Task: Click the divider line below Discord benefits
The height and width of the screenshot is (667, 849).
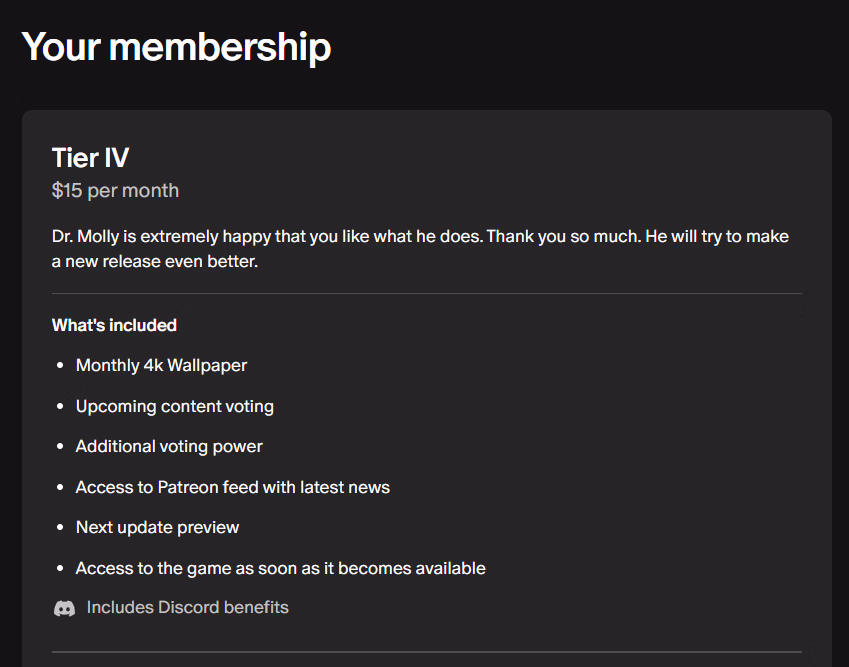Action: [x=426, y=652]
